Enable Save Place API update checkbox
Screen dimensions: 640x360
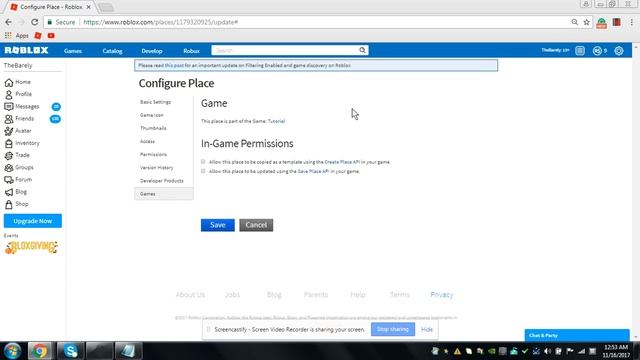pyautogui.click(x=203, y=171)
